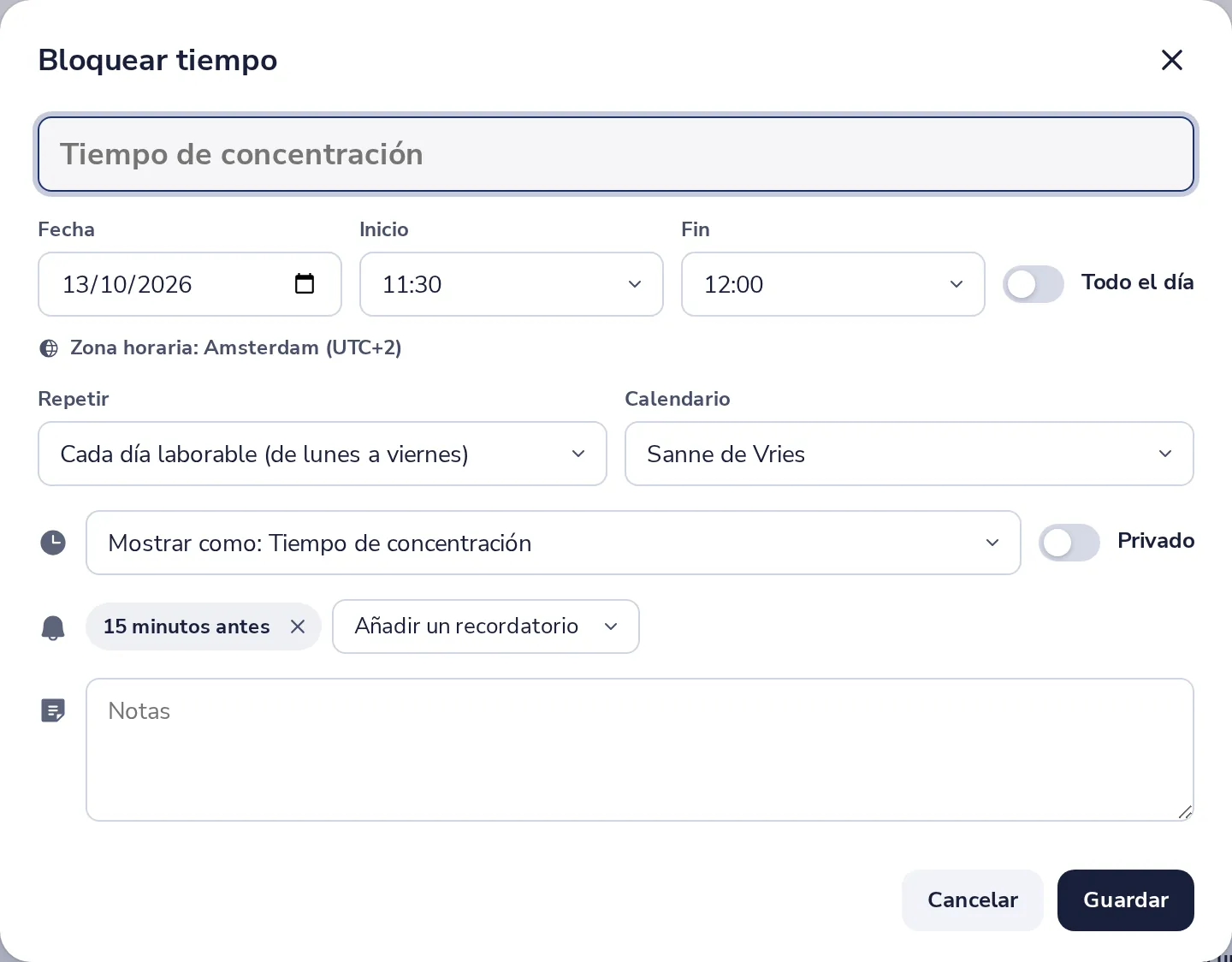Click the globe icon beside Zona horaria

tap(50, 348)
